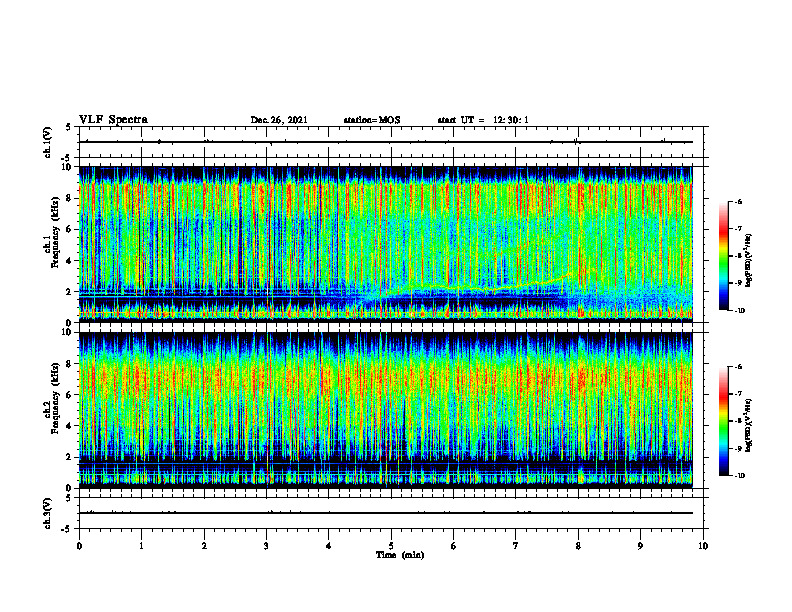The image size is (792, 612).
Task: Click the "-6" label on ch.1 color bar
Action: click(x=739, y=201)
